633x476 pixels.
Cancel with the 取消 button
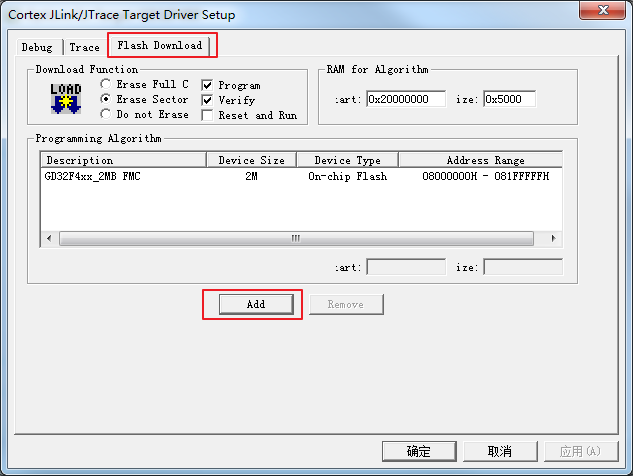click(x=500, y=451)
